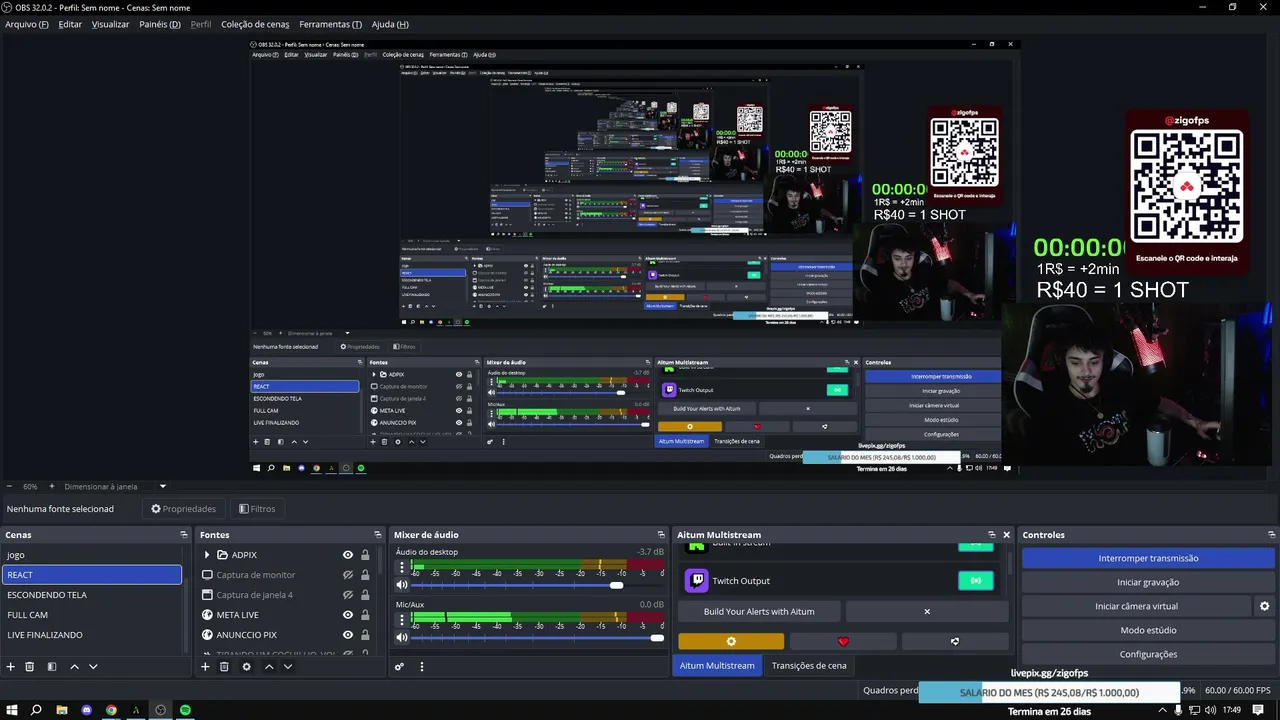Remove the selected source with trash icon

(x=224, y=667)
